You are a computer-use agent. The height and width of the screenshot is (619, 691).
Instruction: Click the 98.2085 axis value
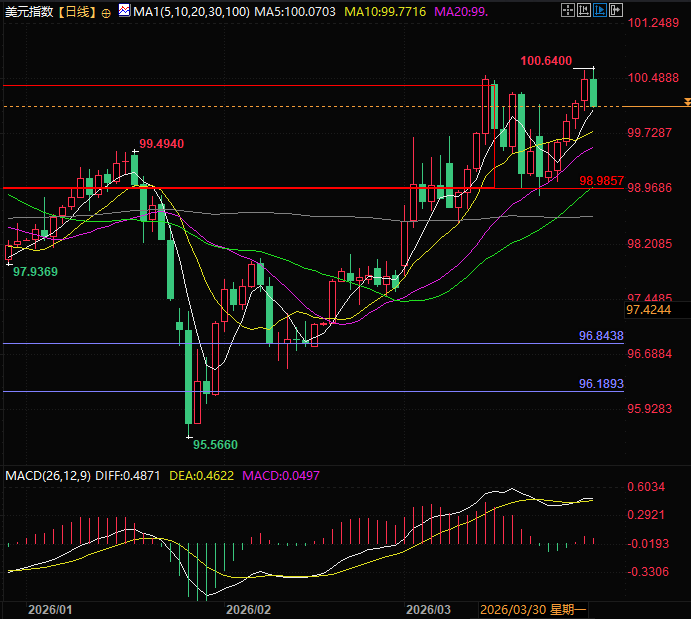click(x=650, y=244)
